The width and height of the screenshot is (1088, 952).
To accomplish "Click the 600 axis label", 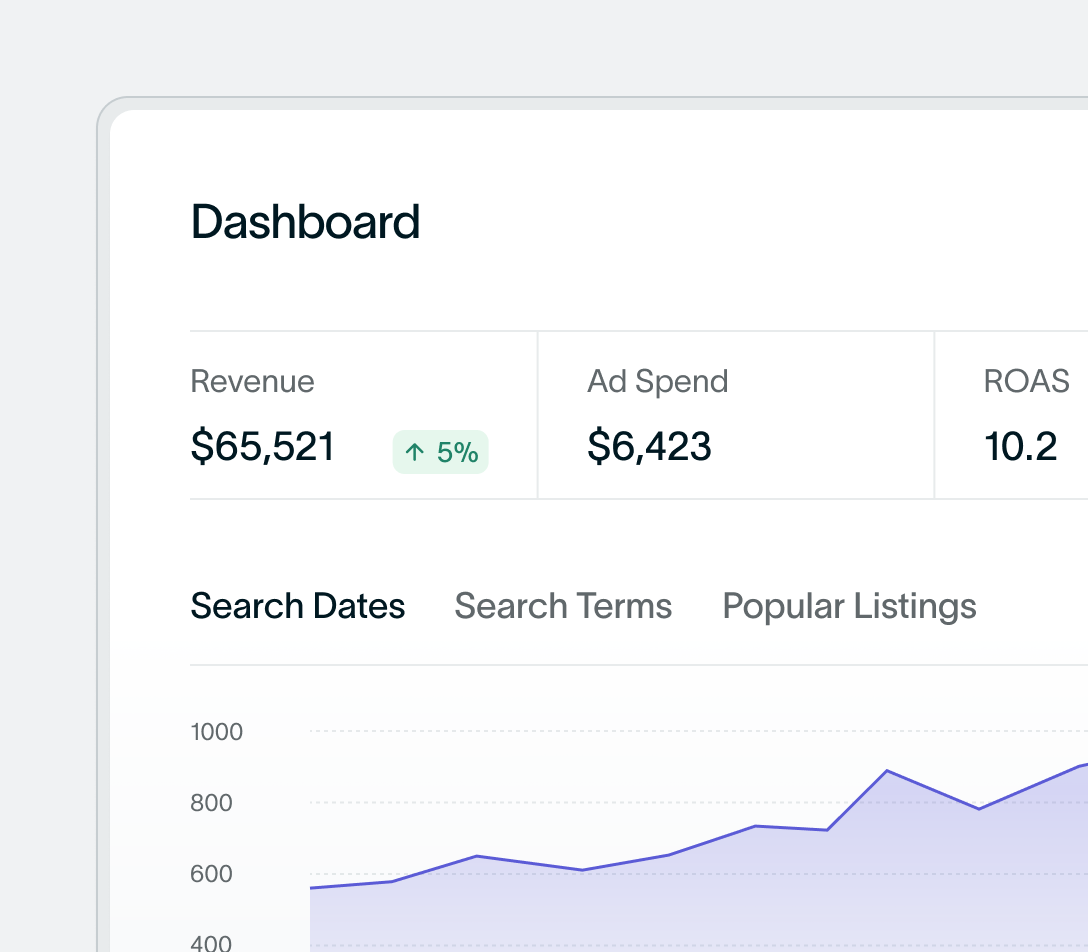I will tap(210, 874).
